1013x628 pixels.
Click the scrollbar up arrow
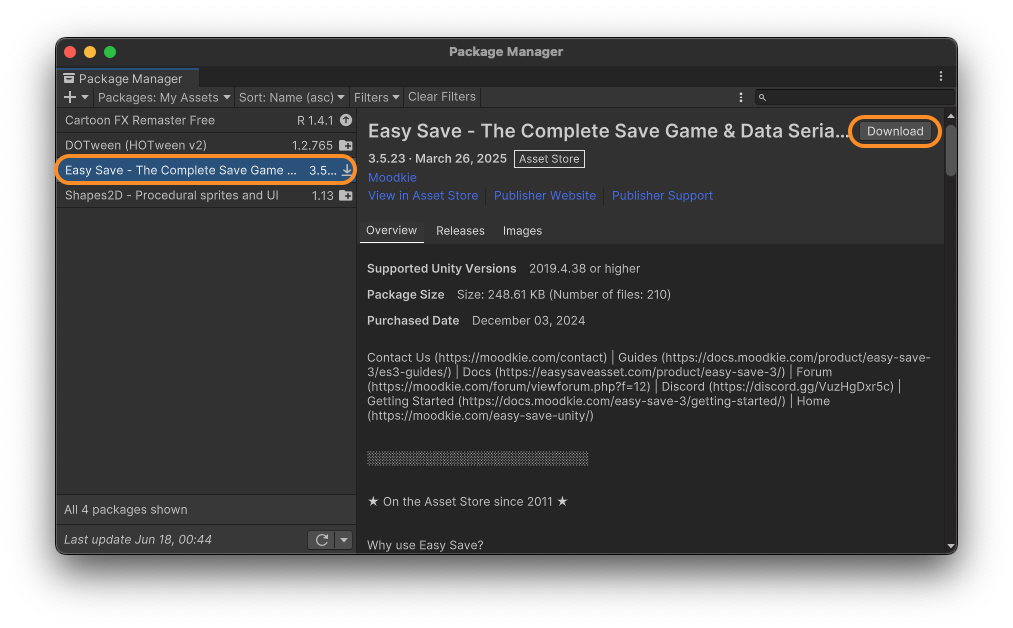click(950, 116)
